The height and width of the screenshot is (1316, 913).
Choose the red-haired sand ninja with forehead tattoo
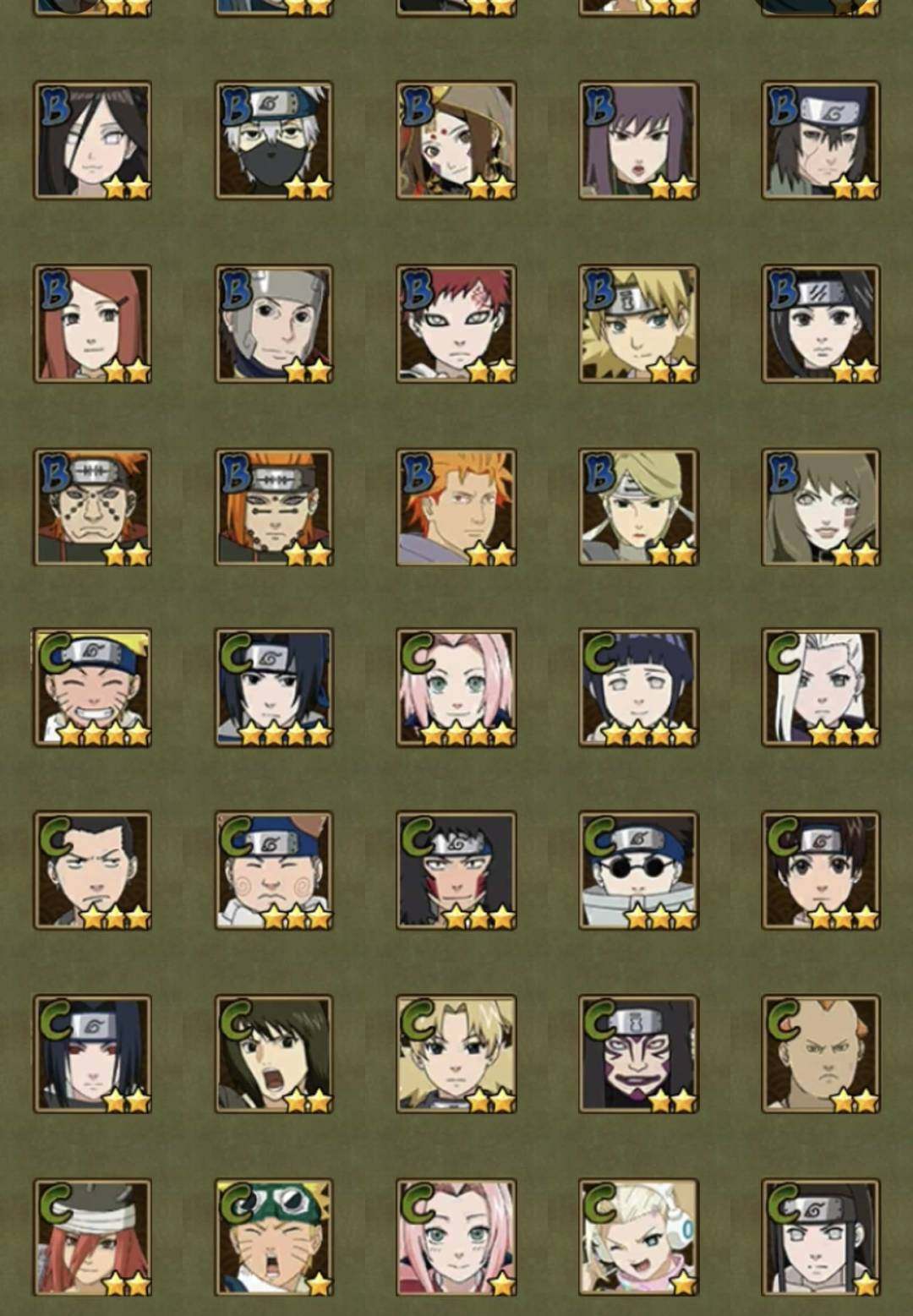pyautogui.click(x=456, y=324)
